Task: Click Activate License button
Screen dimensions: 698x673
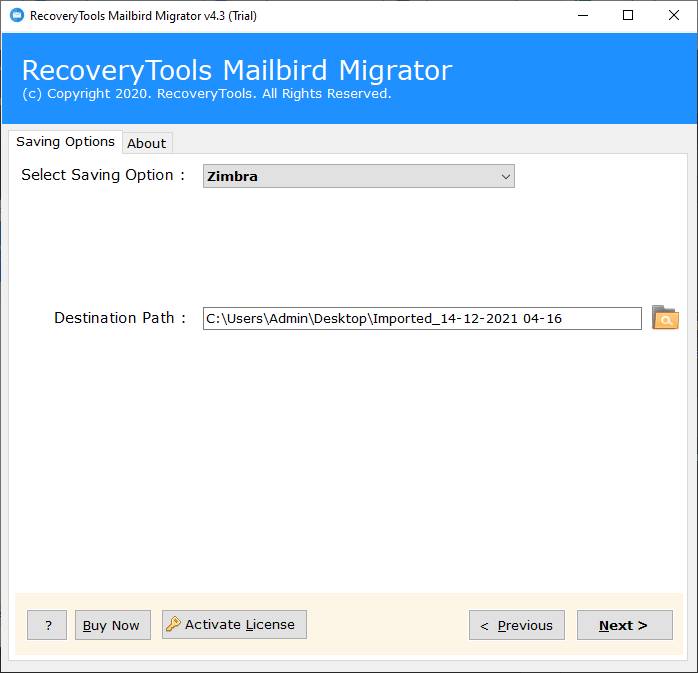Action: (234, 624)
